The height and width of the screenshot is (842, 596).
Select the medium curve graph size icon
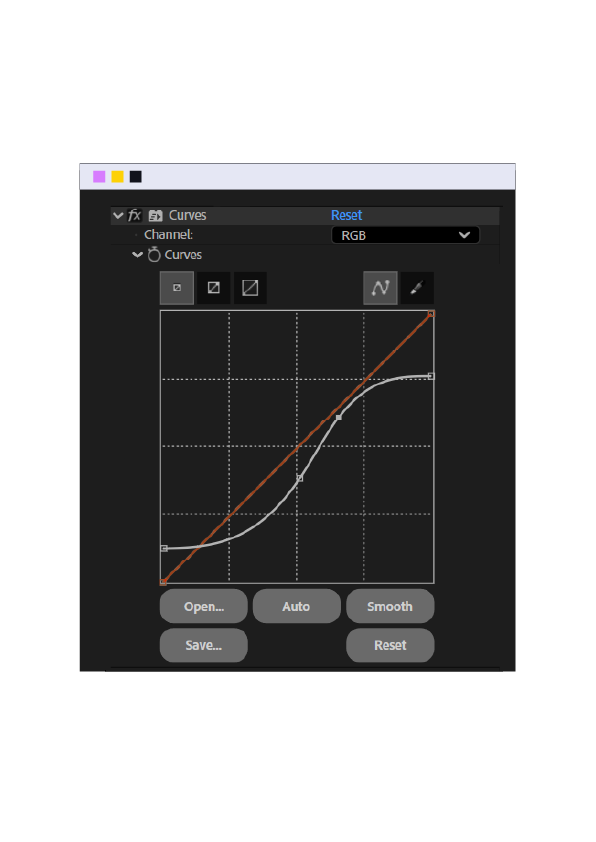(x=214, y=288)
